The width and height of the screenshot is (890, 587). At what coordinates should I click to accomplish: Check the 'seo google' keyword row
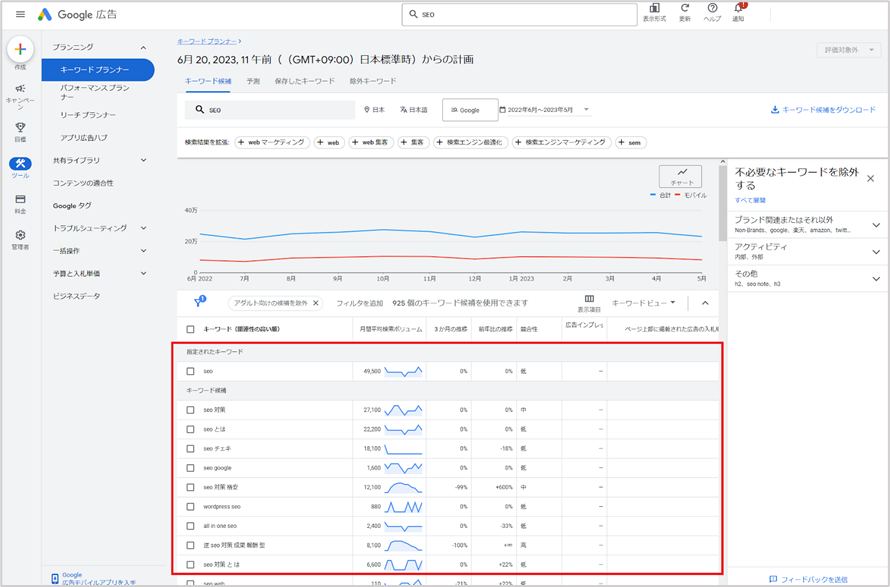pyautogui.click(x=190, y=468)
